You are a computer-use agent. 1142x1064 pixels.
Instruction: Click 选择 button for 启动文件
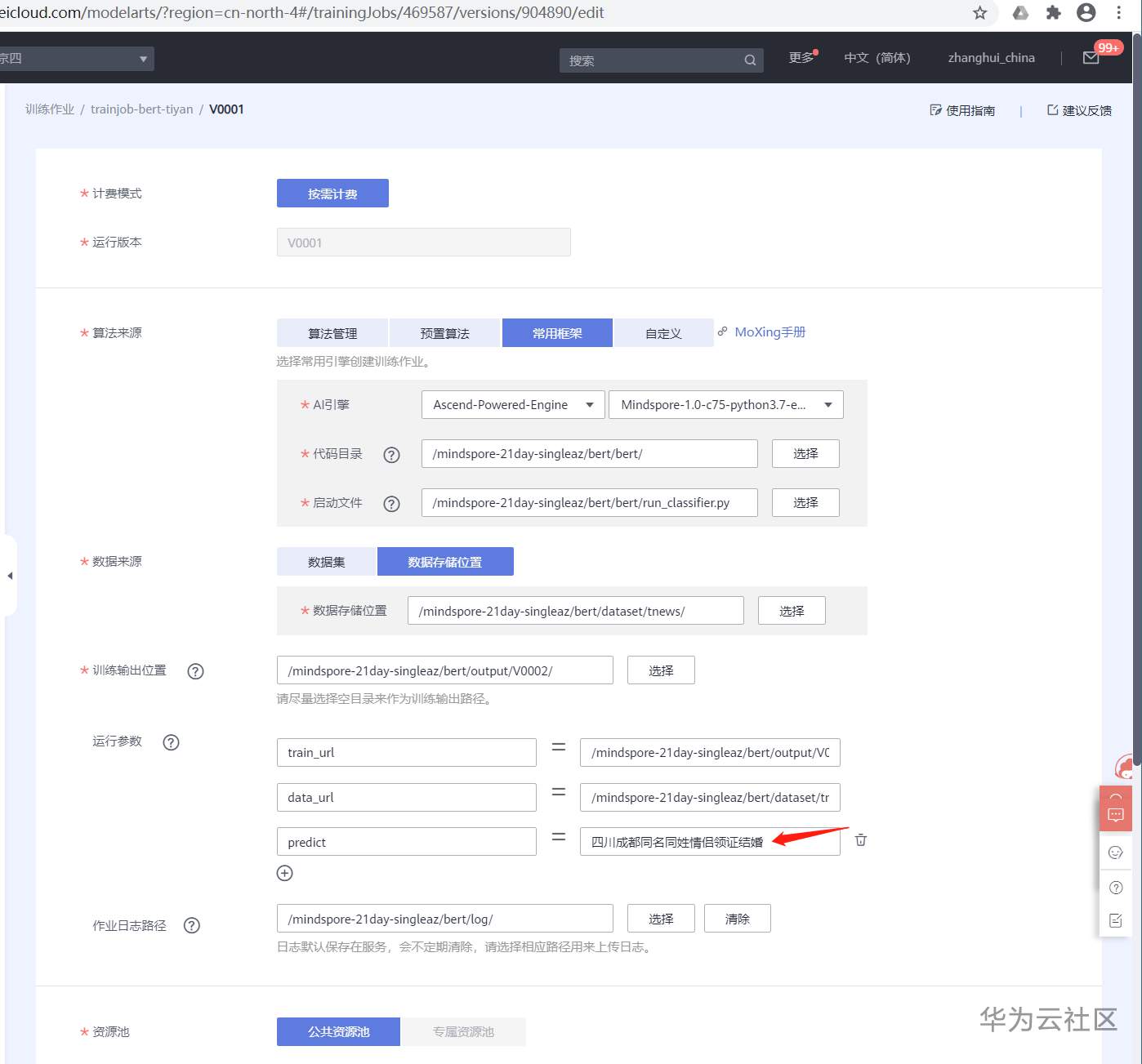click(x=805, y=503)
